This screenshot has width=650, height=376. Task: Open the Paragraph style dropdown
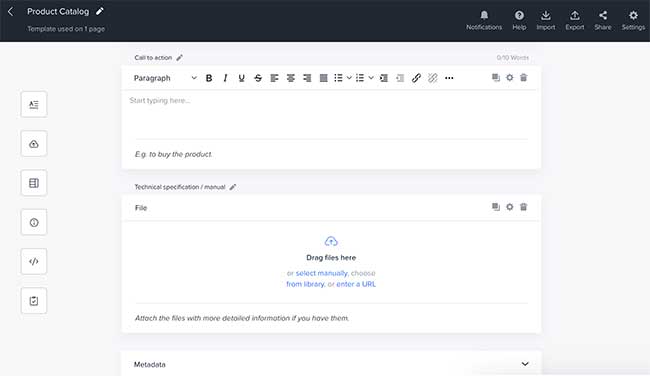coord(165,78)
